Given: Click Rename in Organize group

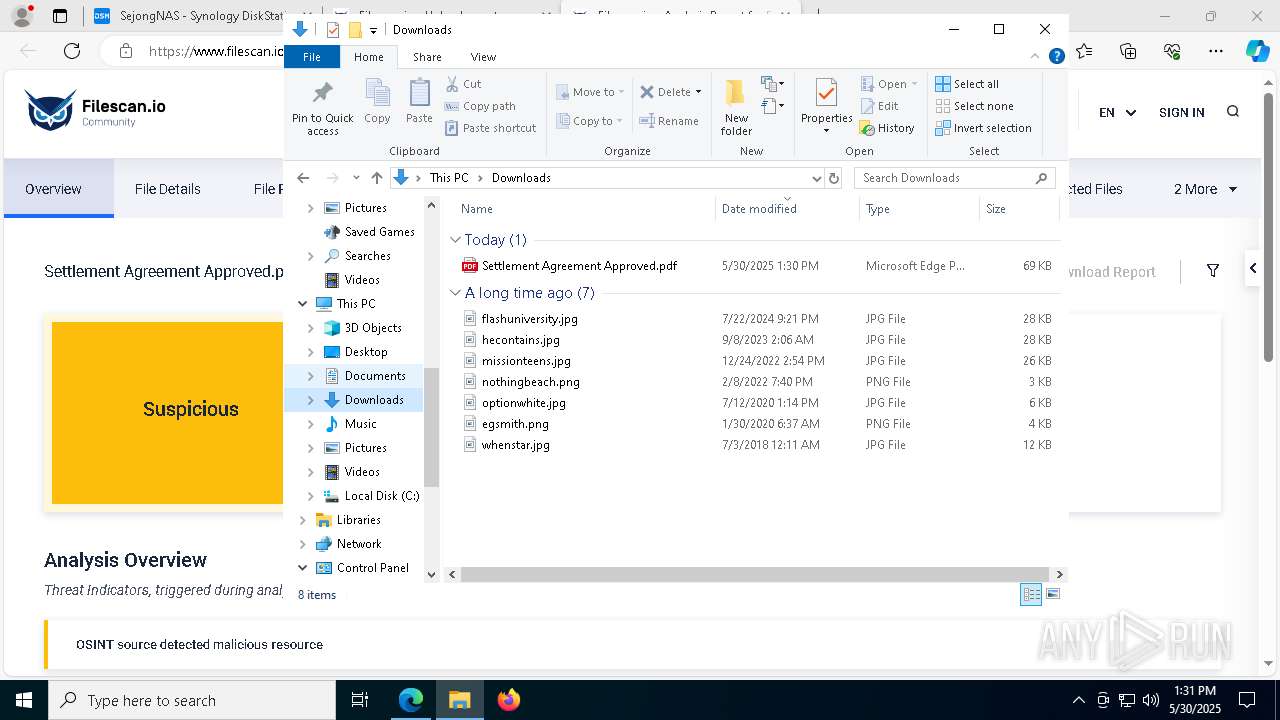Looking at the screenshot, I should pos(669,121).
